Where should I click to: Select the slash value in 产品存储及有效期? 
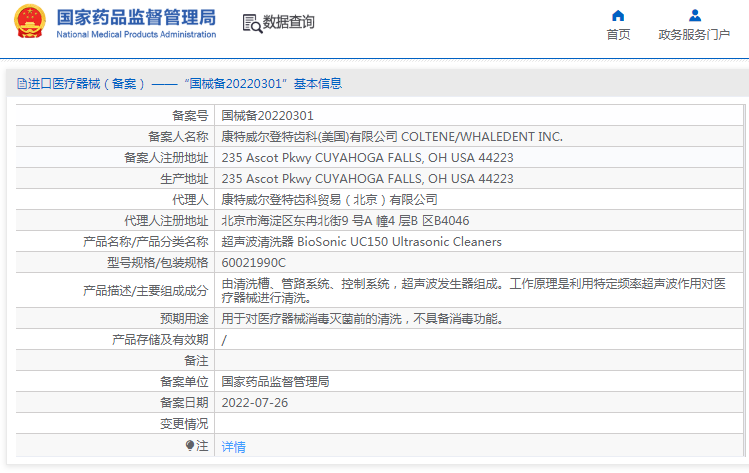(x=224, y=340)
